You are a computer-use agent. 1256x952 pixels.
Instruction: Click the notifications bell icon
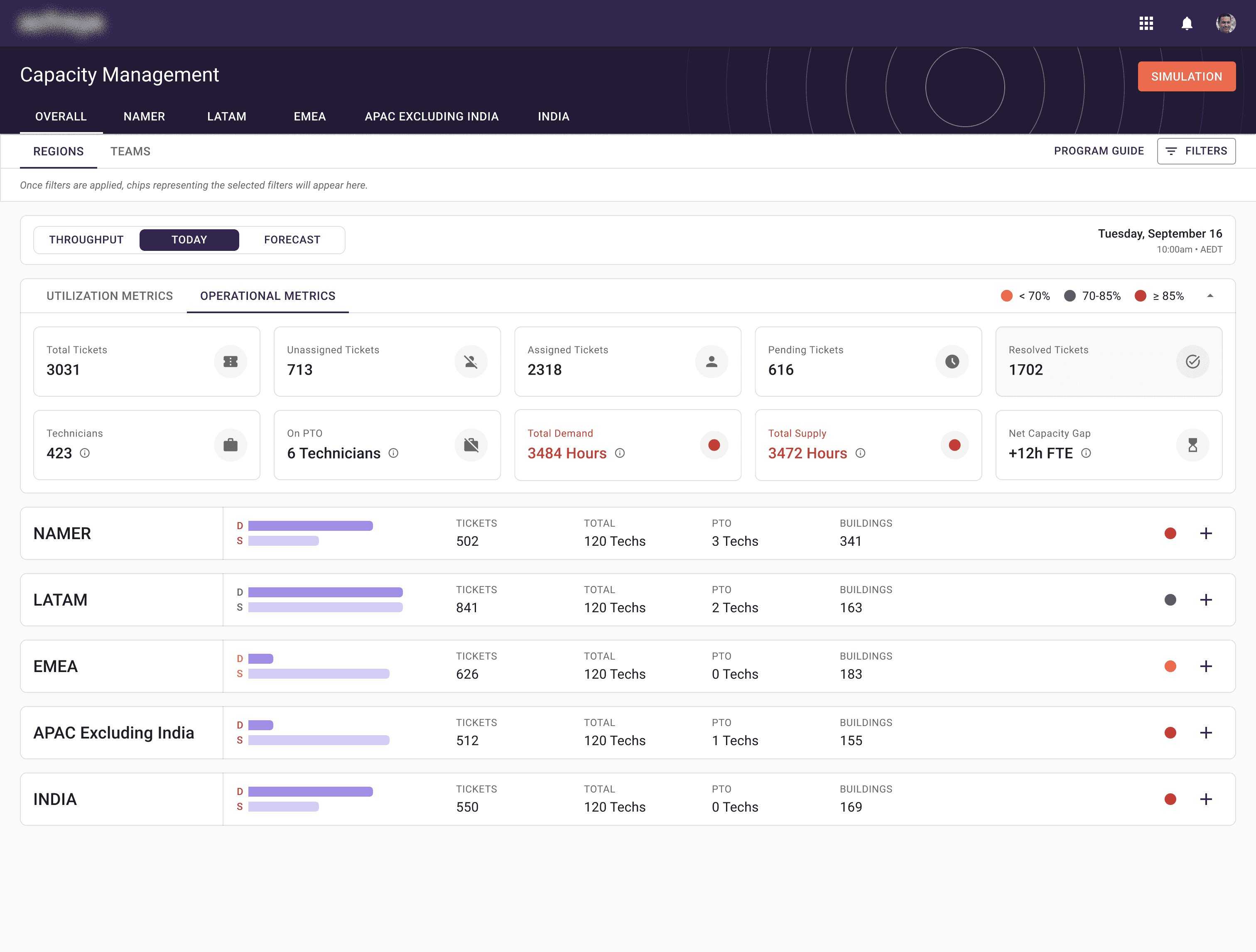pos(1187,23)
